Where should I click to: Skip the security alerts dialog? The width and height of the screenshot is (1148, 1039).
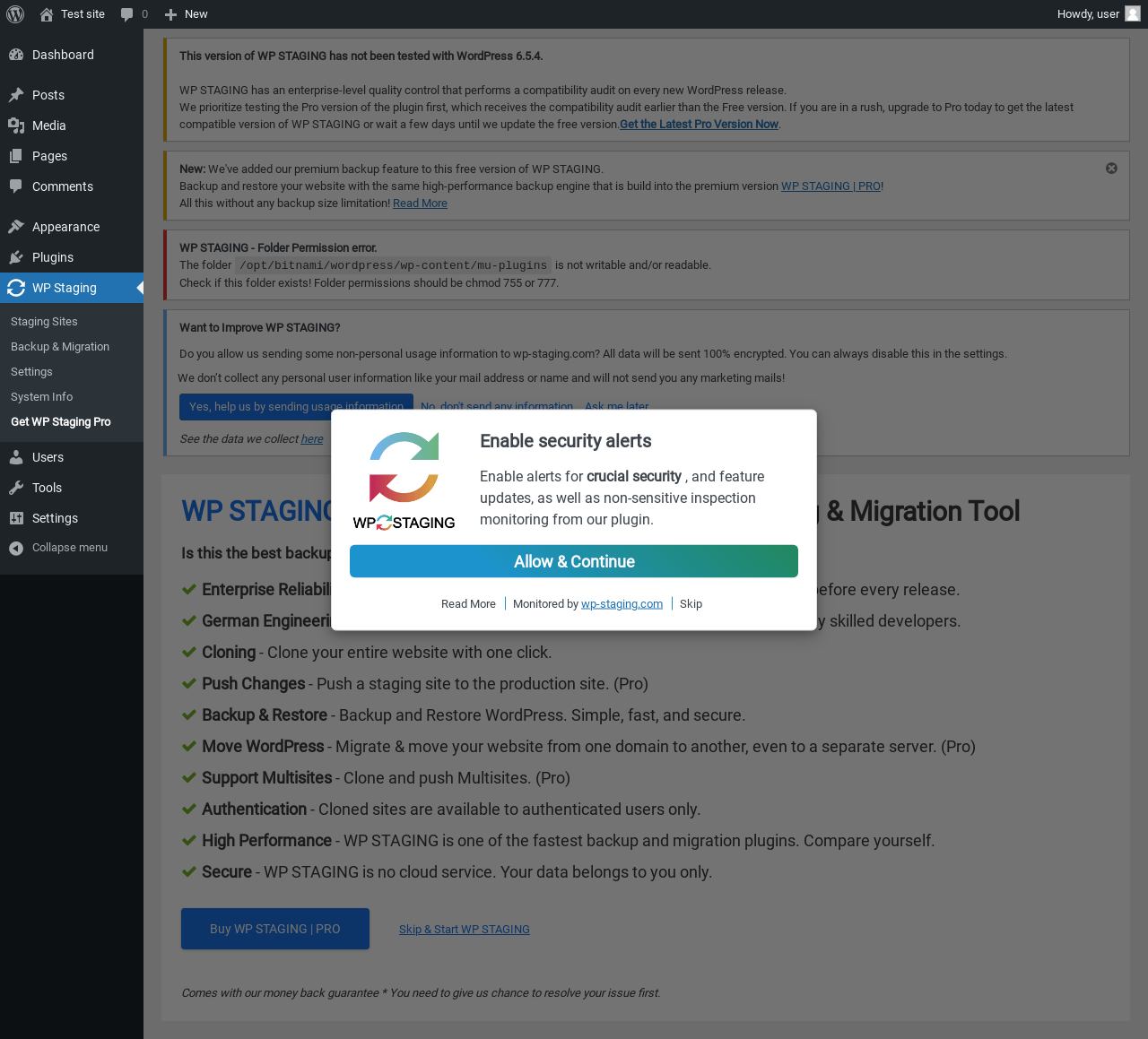[691, 604]
